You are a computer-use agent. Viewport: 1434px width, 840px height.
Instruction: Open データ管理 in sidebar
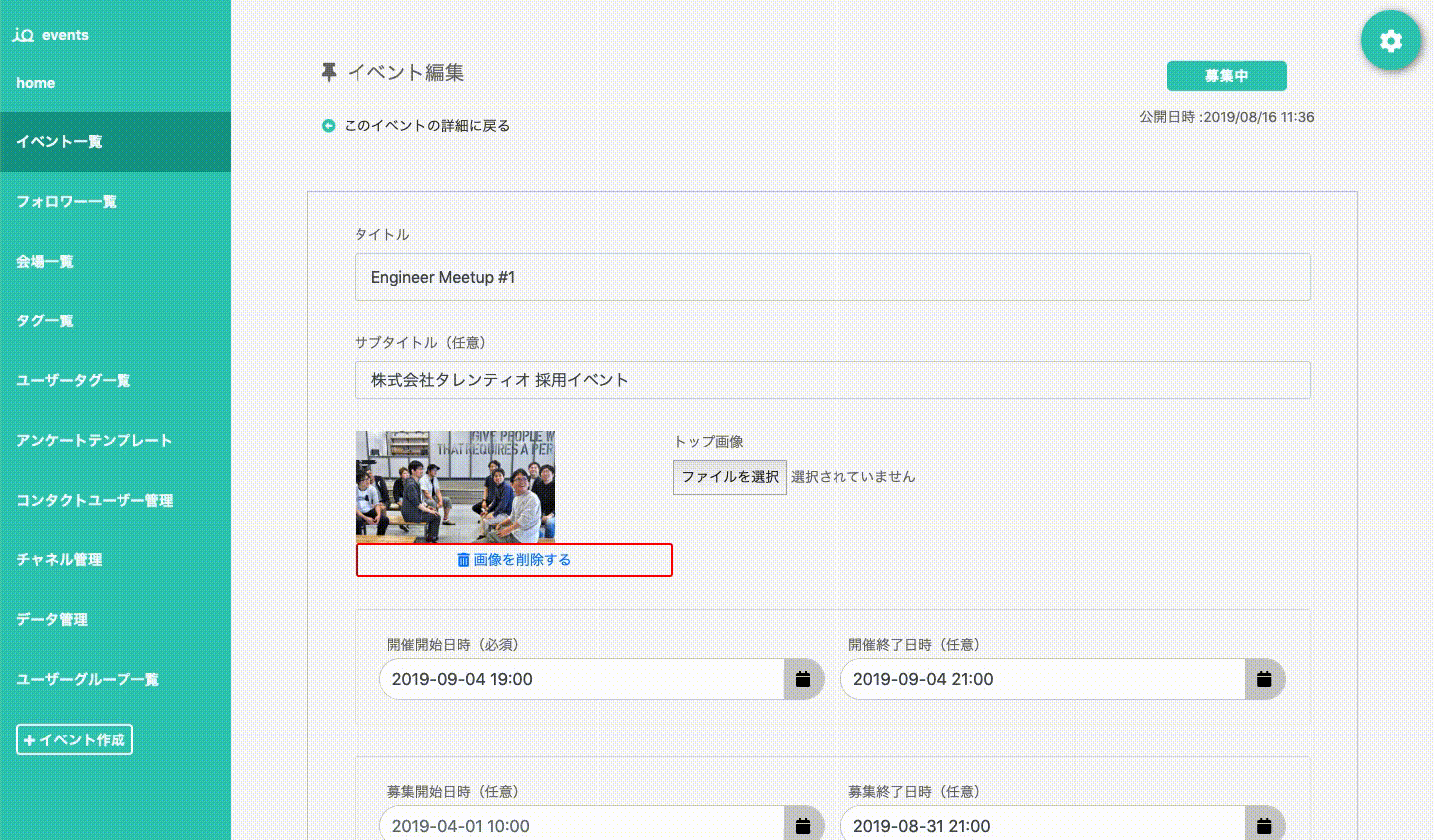click(x=116, y=619)
